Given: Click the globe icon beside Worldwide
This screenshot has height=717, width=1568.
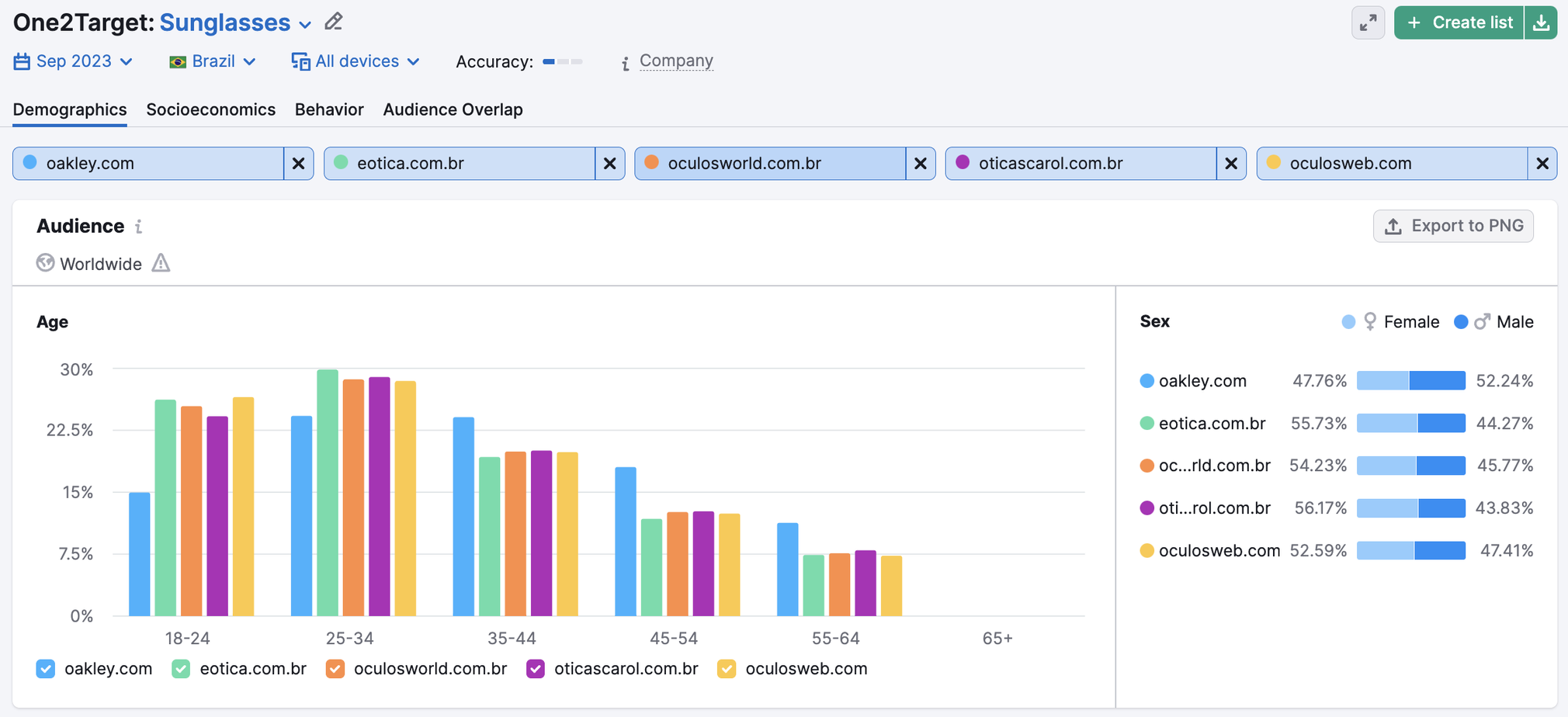Looking at the screenshot, I should coord(45,263).
